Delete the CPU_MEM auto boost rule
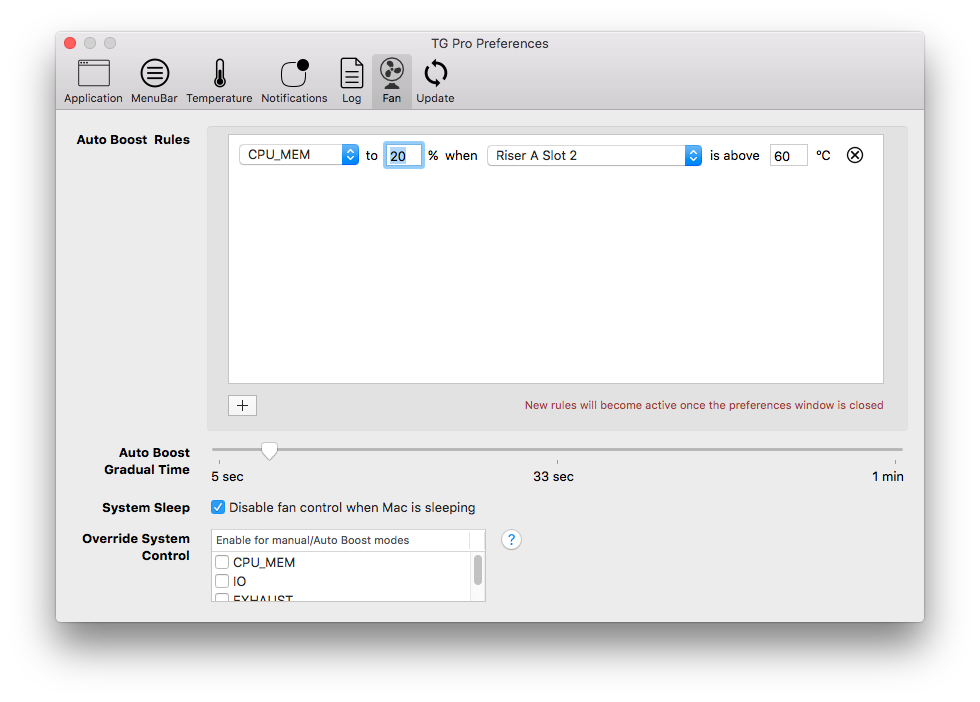This screenshot has height=702, width=980. pyautogui.click(x=854, y=155)
